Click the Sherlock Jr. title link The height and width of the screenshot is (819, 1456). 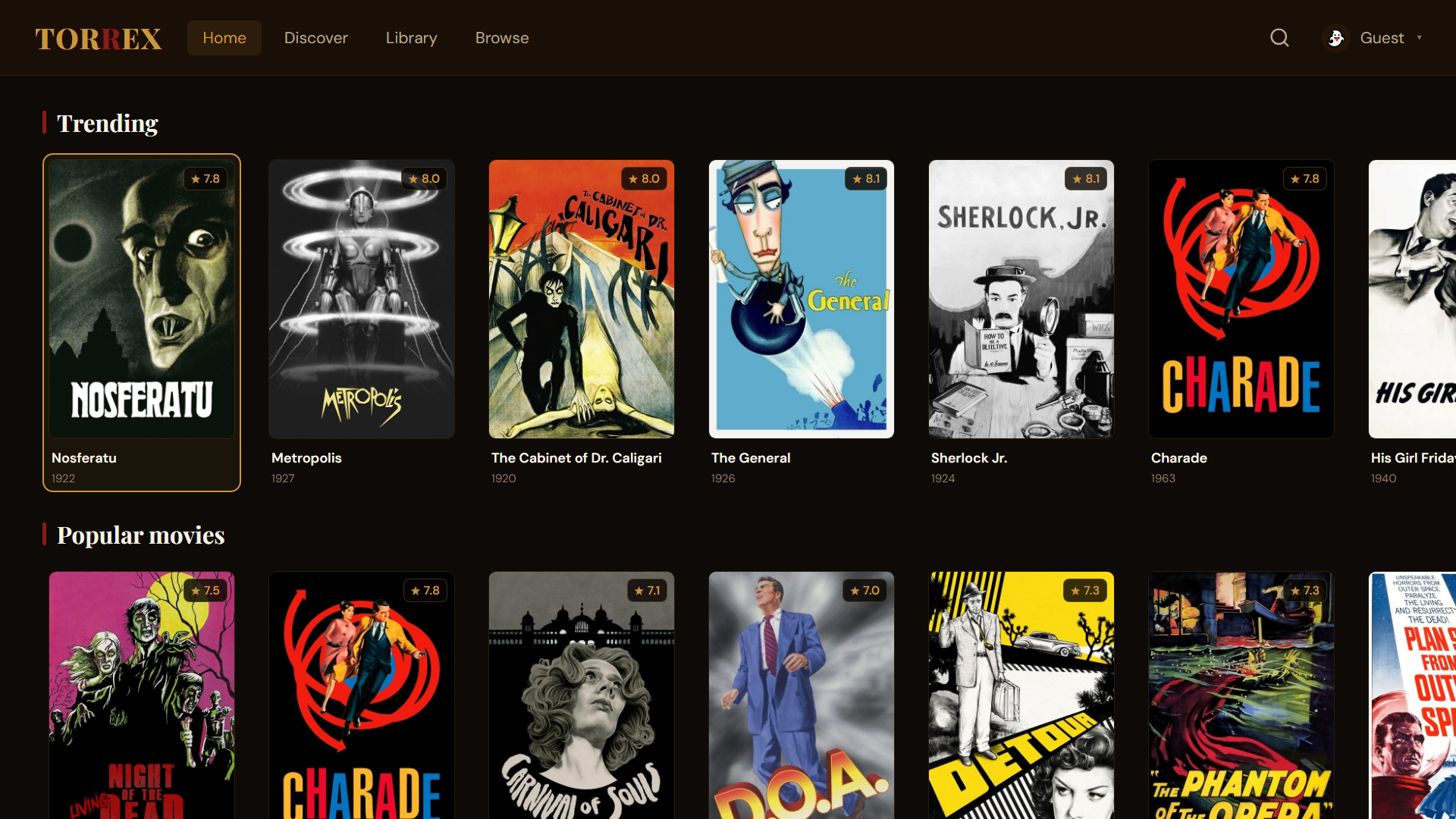point(969,458)
